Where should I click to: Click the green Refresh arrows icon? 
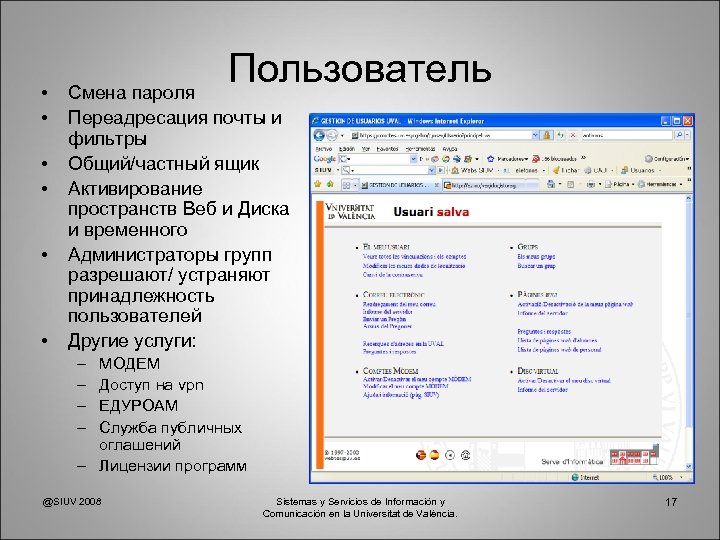[561, 135]
